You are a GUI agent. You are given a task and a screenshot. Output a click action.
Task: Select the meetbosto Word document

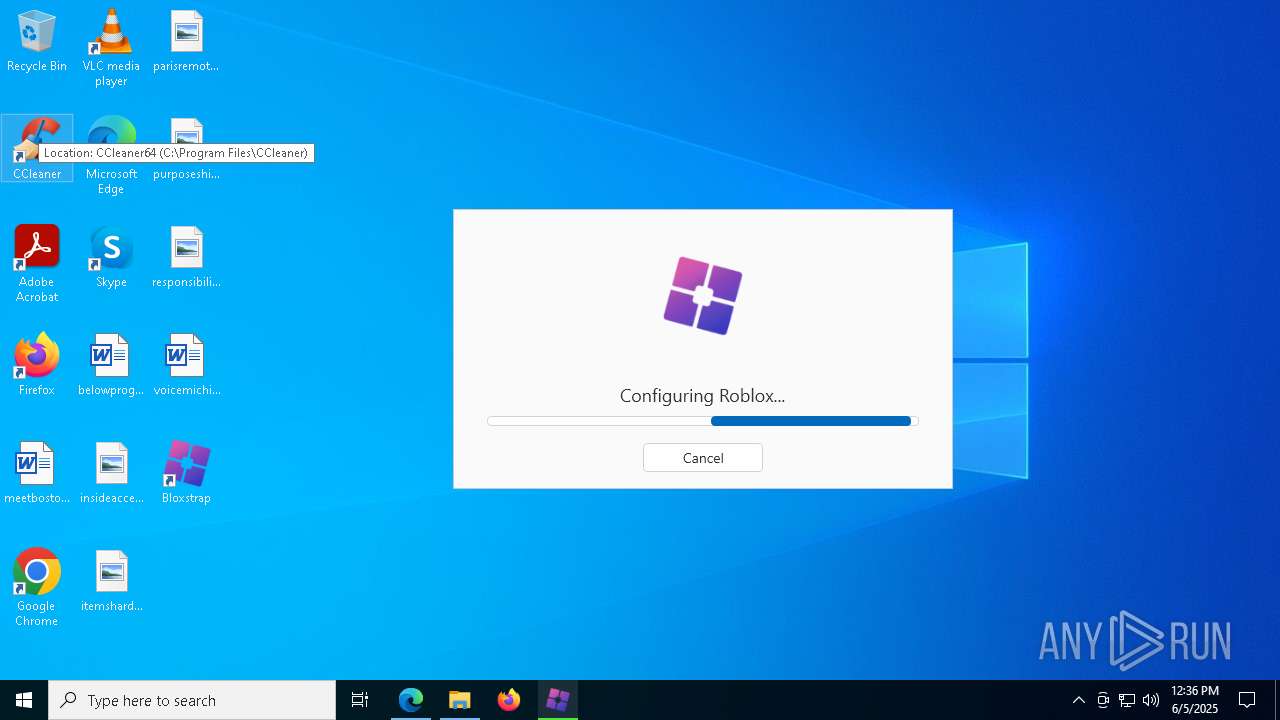coord(37,473)
